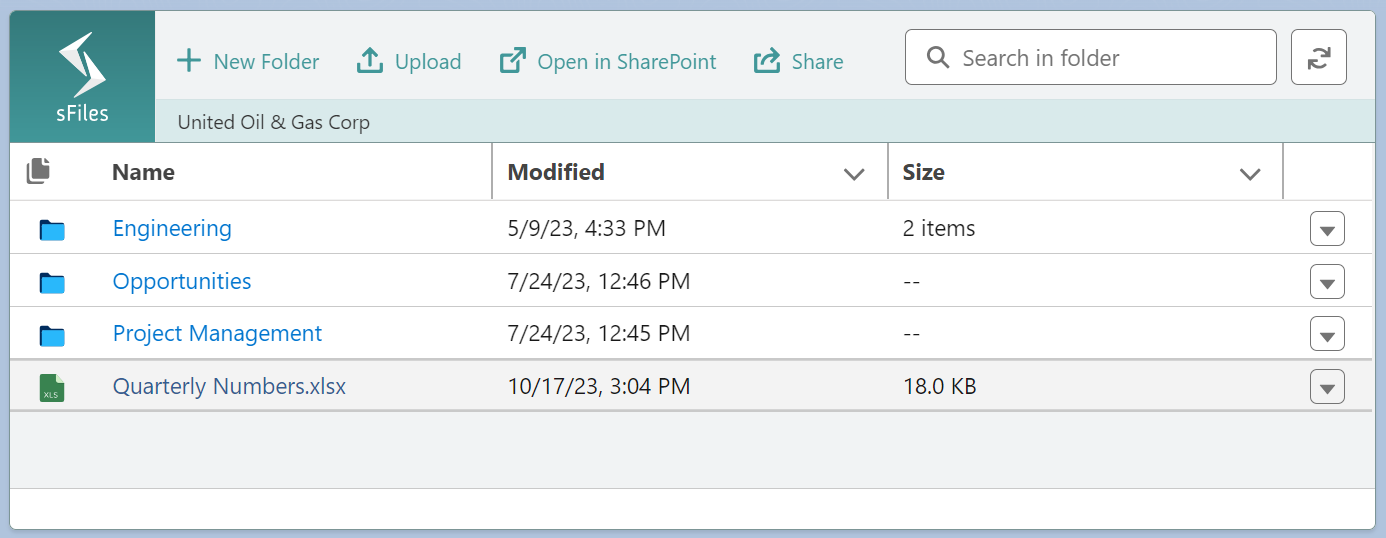Open the Opportunities row actions dropdown

point(1327,282)
